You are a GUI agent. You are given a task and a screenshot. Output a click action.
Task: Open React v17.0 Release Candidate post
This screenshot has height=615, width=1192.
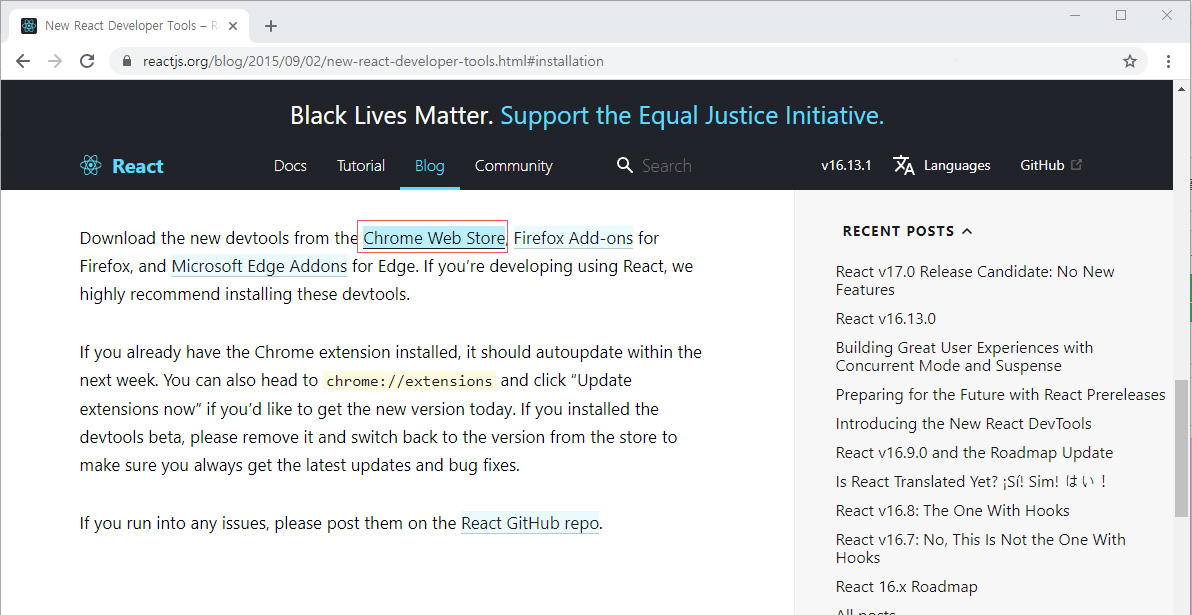975,281
